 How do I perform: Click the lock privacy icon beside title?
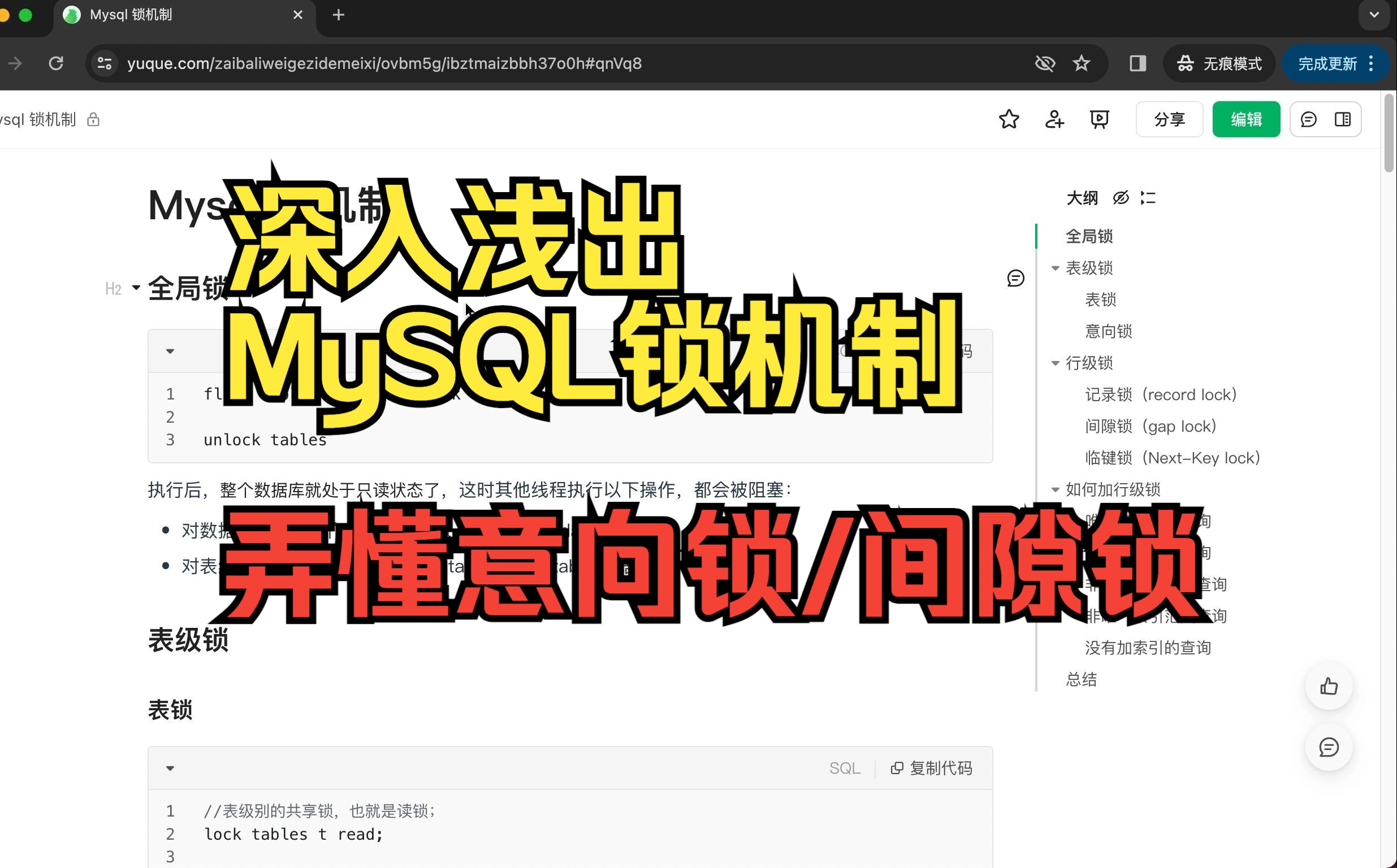pyautogui.click(x=93, y=119)
